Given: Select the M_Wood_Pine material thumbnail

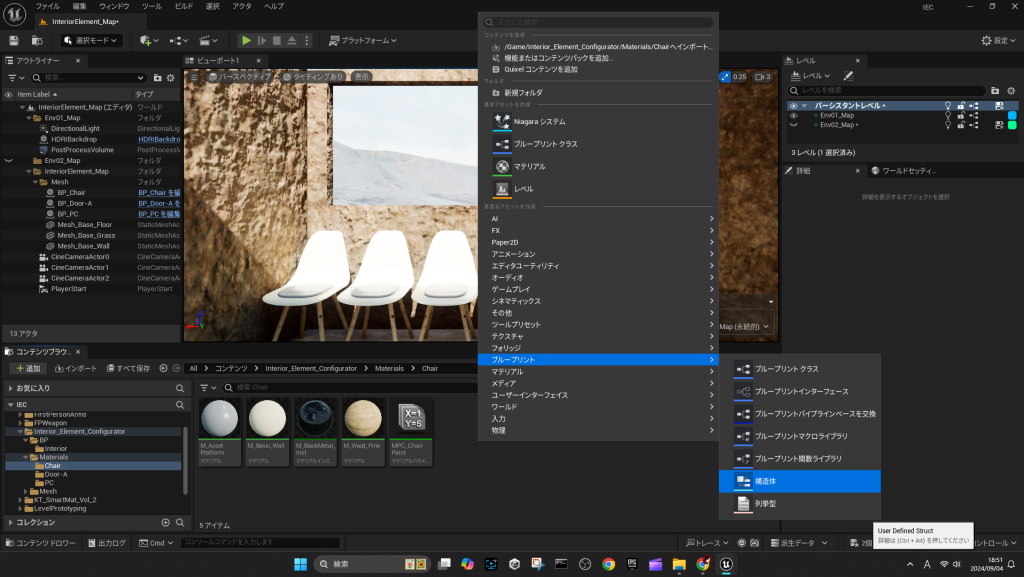Looking at the screenshot, I should 362,417.
